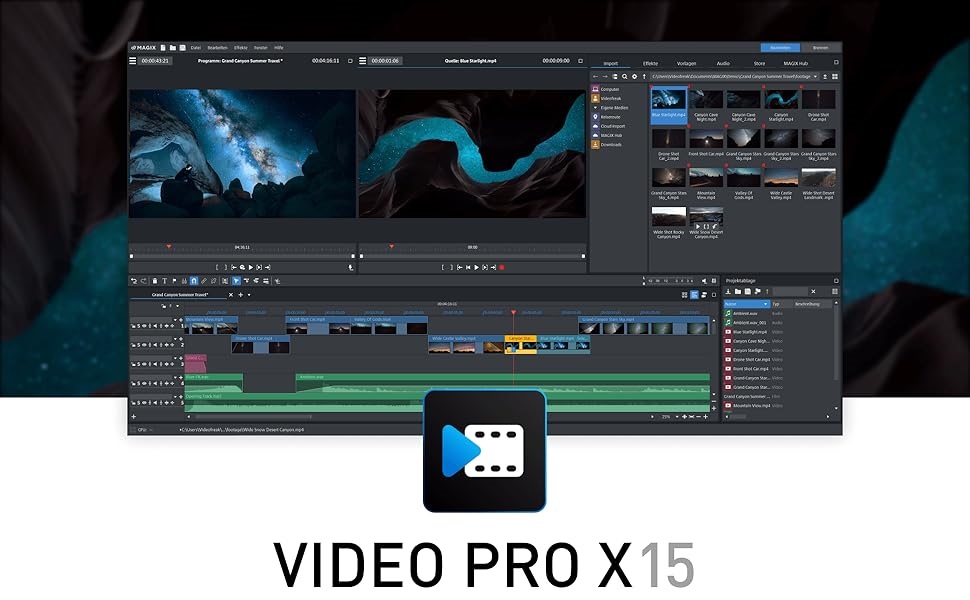
Task: Open the source monitor hamburger menu
Action: 363,61
